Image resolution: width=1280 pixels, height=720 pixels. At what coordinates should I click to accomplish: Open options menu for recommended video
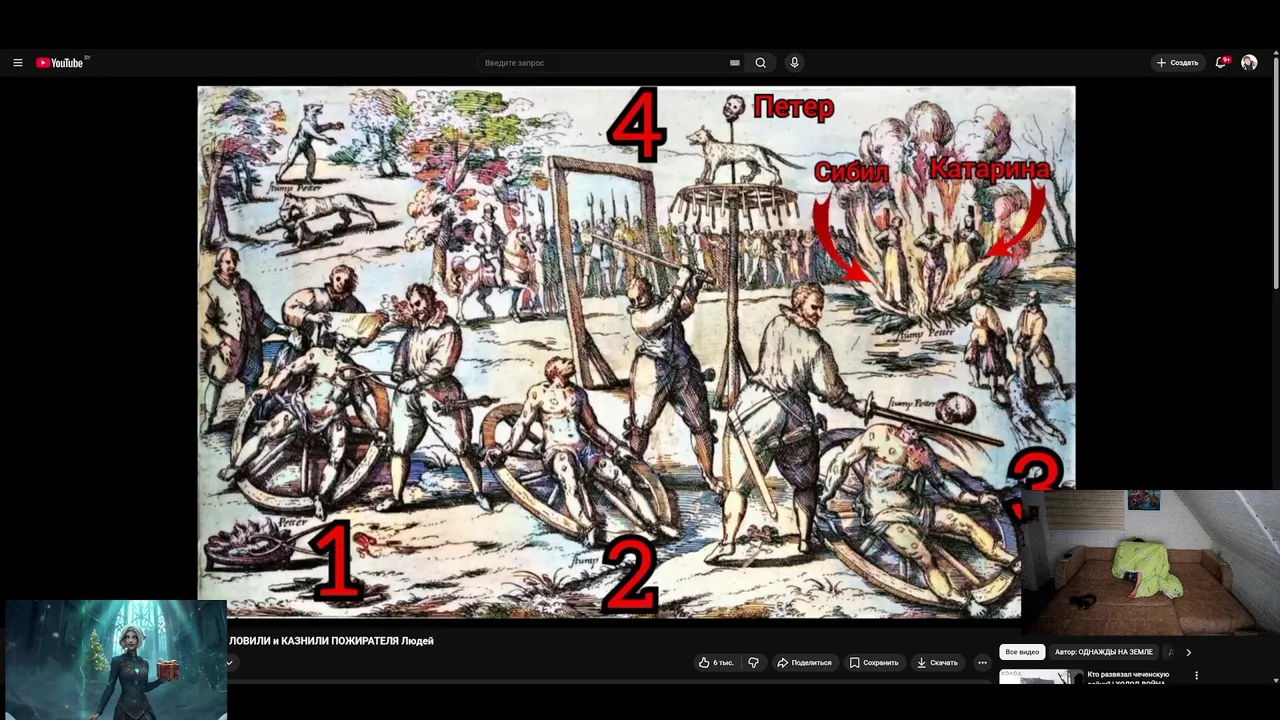[1196, 676]
